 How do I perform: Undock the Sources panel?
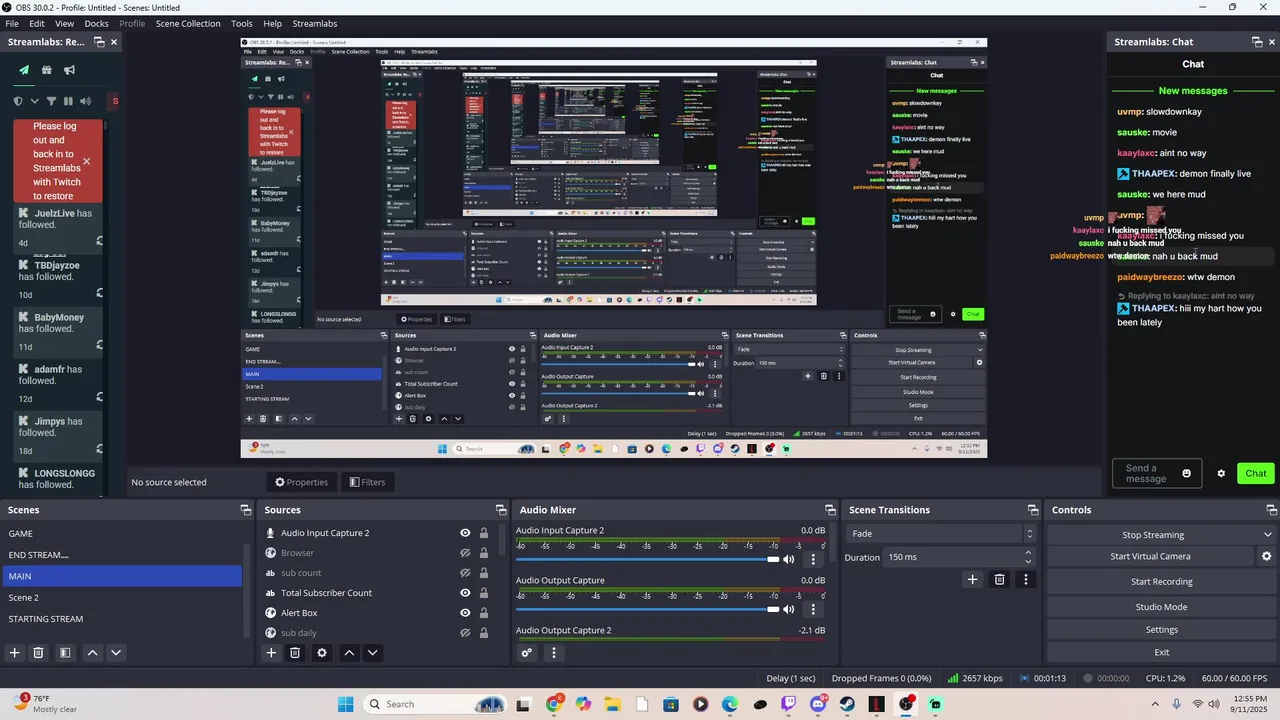click(x=501, y=510)
